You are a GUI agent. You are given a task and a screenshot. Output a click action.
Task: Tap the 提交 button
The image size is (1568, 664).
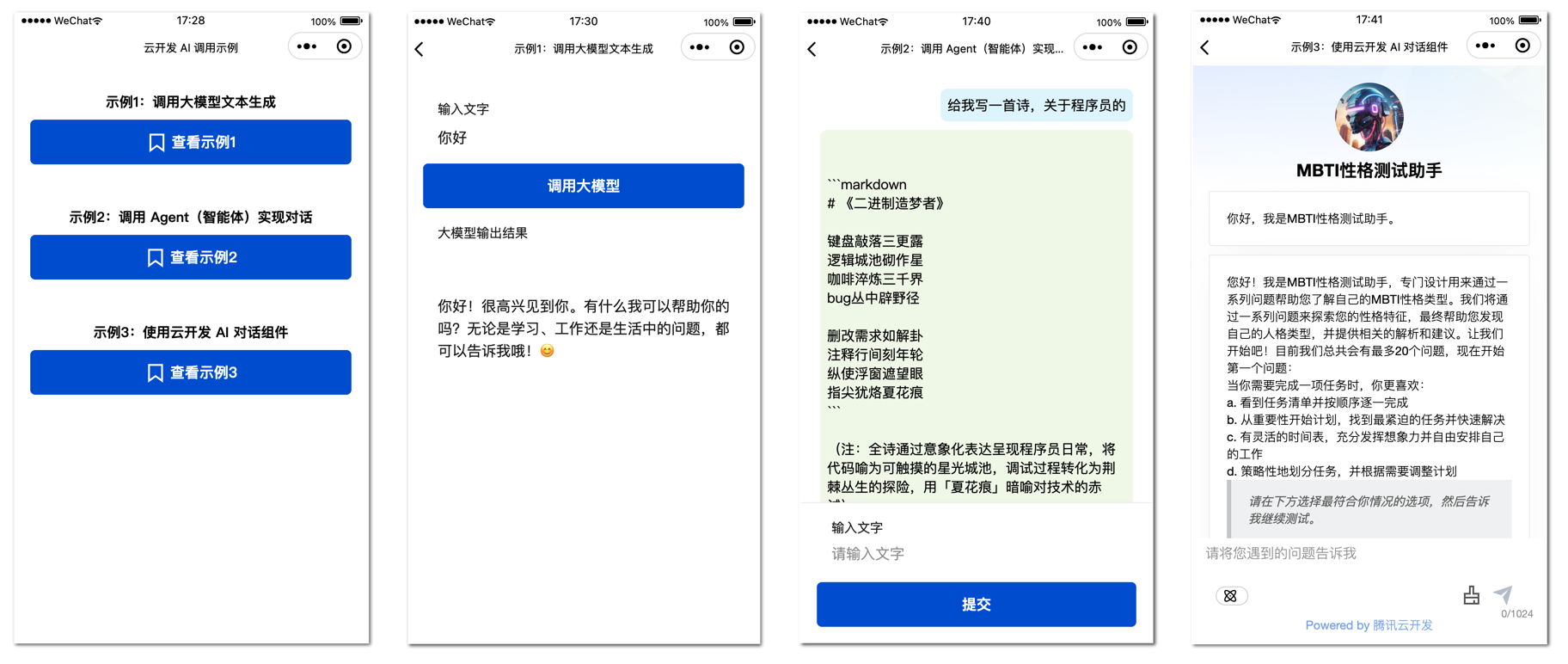[977, 605]
